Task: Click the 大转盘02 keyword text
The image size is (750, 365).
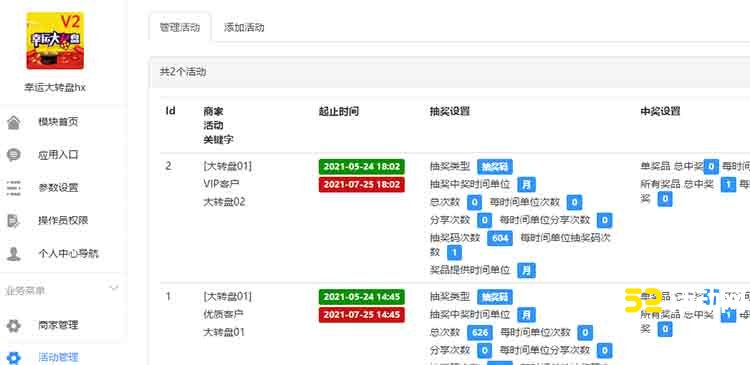Action: pyautogui.click(x=224, y=202)
